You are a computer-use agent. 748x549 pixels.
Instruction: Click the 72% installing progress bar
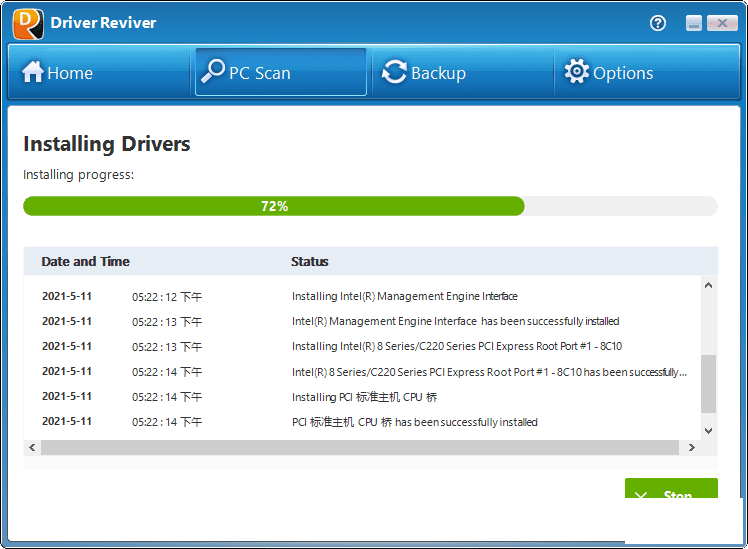(370, 206)
